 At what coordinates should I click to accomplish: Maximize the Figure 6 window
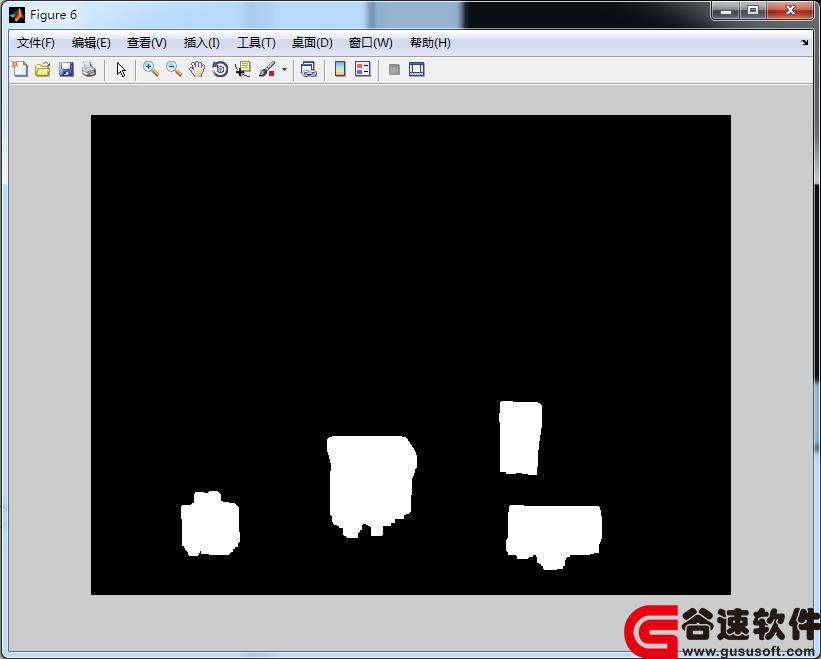pyautogui.click(x=752, y=10)
